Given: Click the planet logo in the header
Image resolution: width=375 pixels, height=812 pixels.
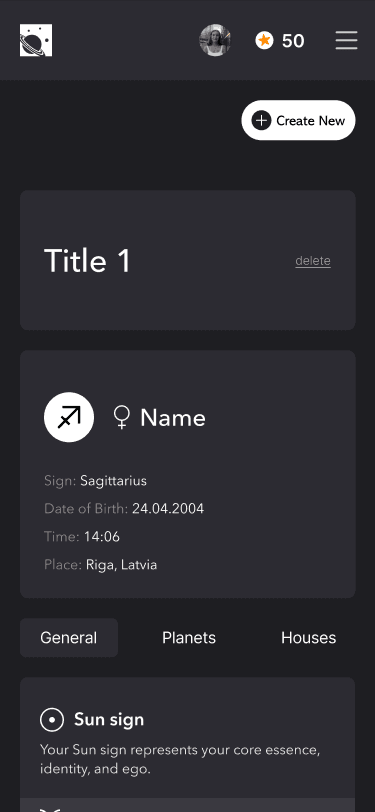Looking at the screenshot, I should (36, 40).
